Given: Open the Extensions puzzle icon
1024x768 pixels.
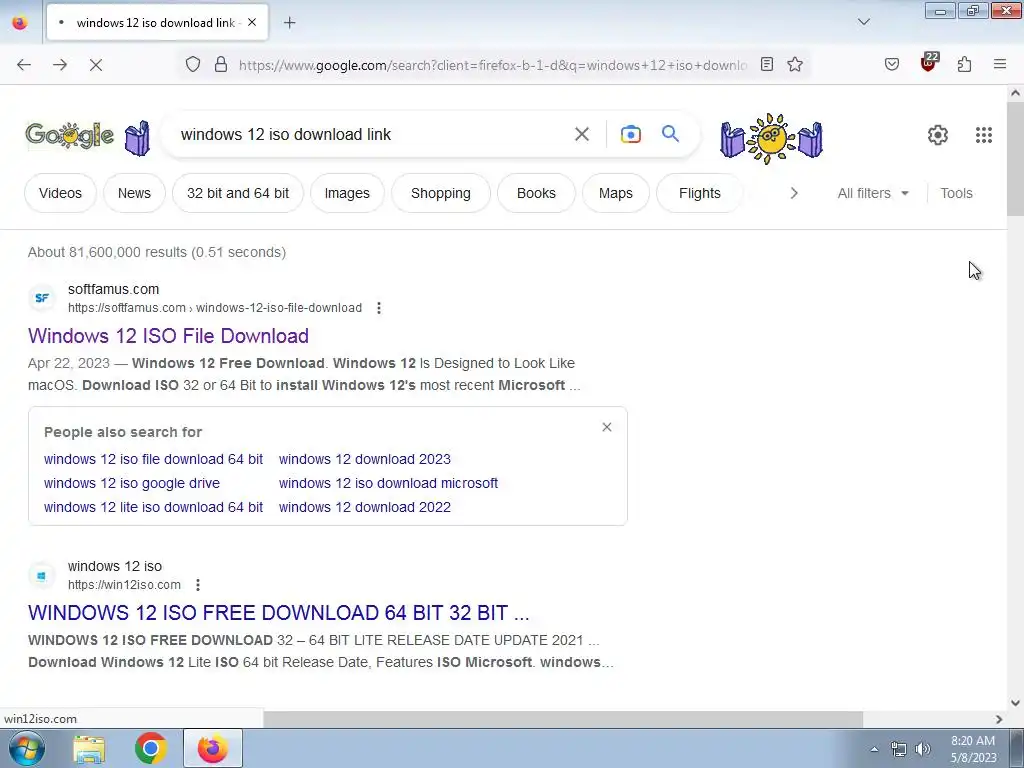Looking at the screenshot, I should pos(965,64).
